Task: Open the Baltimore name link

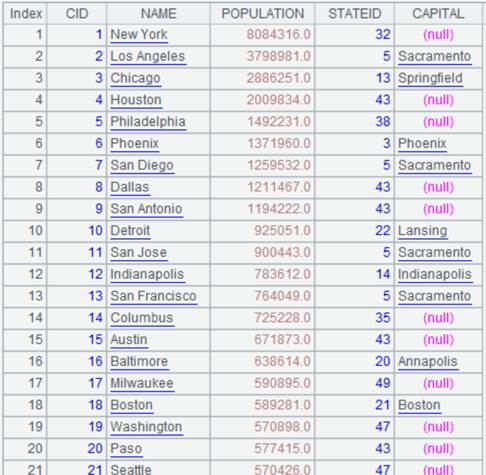Action: point(139,361)
